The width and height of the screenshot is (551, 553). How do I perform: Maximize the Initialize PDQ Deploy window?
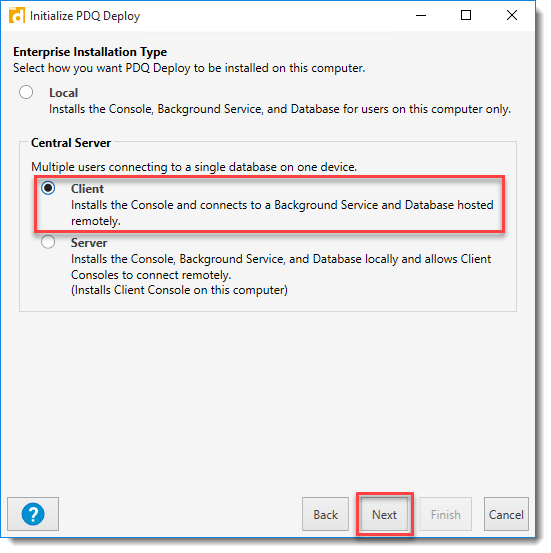point(466,16)
